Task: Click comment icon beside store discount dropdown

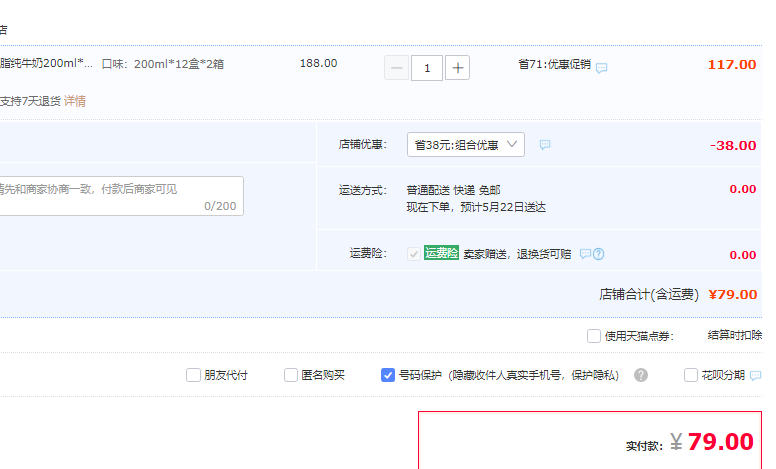Action: coord(545,144)
